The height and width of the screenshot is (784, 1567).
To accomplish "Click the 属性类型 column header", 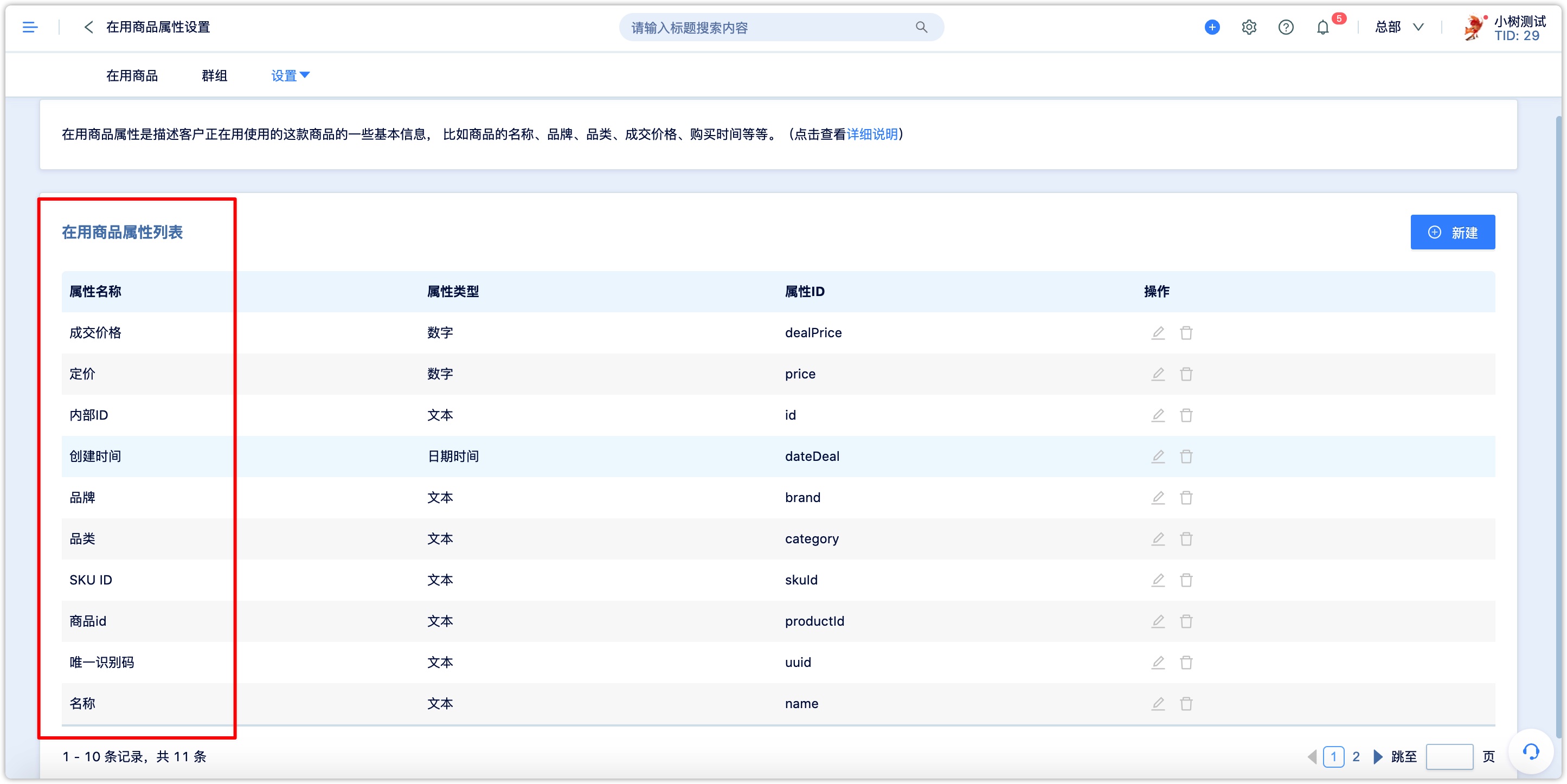I will tap(453, 292).
